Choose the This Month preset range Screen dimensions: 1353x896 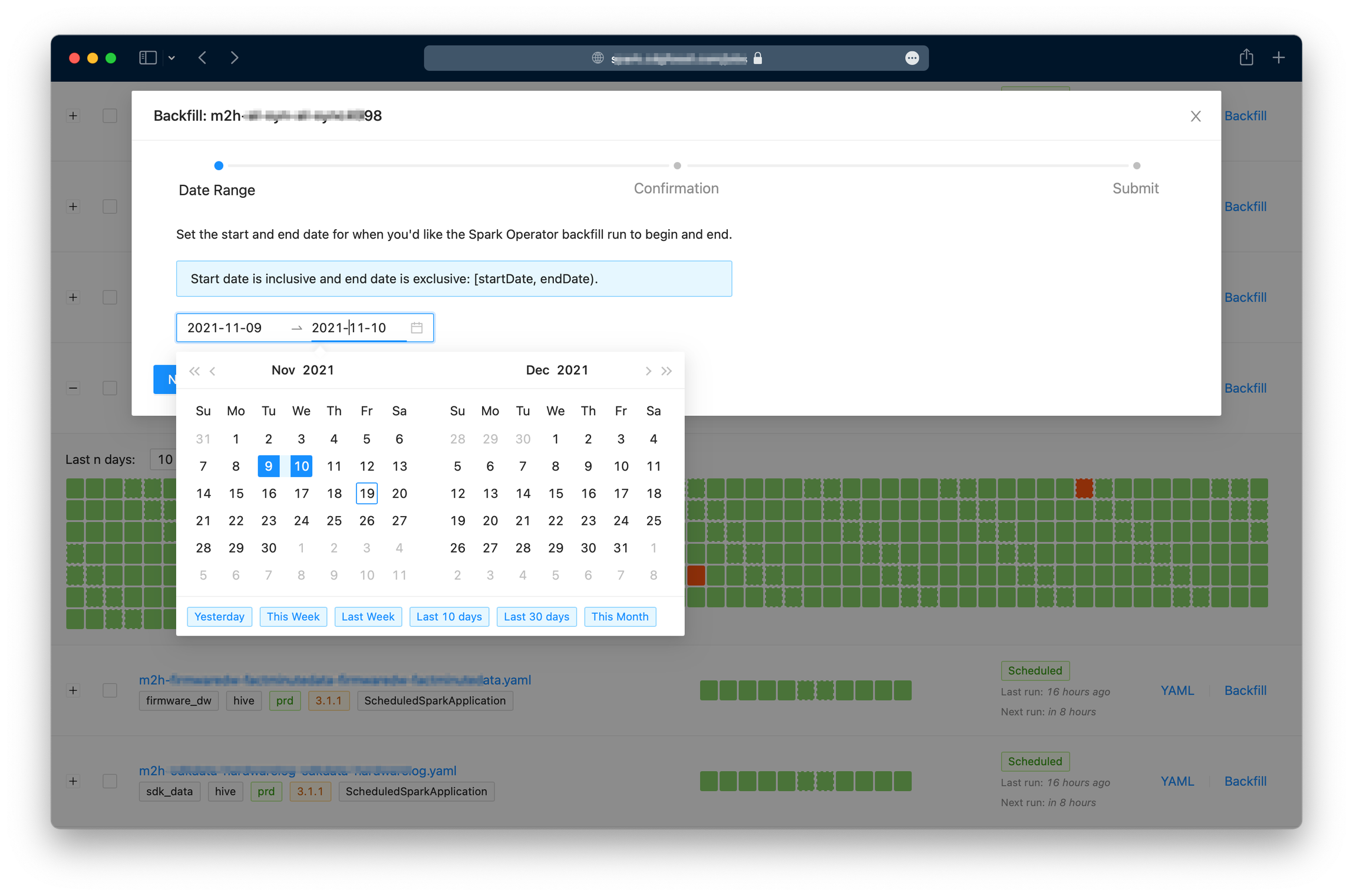619,616
